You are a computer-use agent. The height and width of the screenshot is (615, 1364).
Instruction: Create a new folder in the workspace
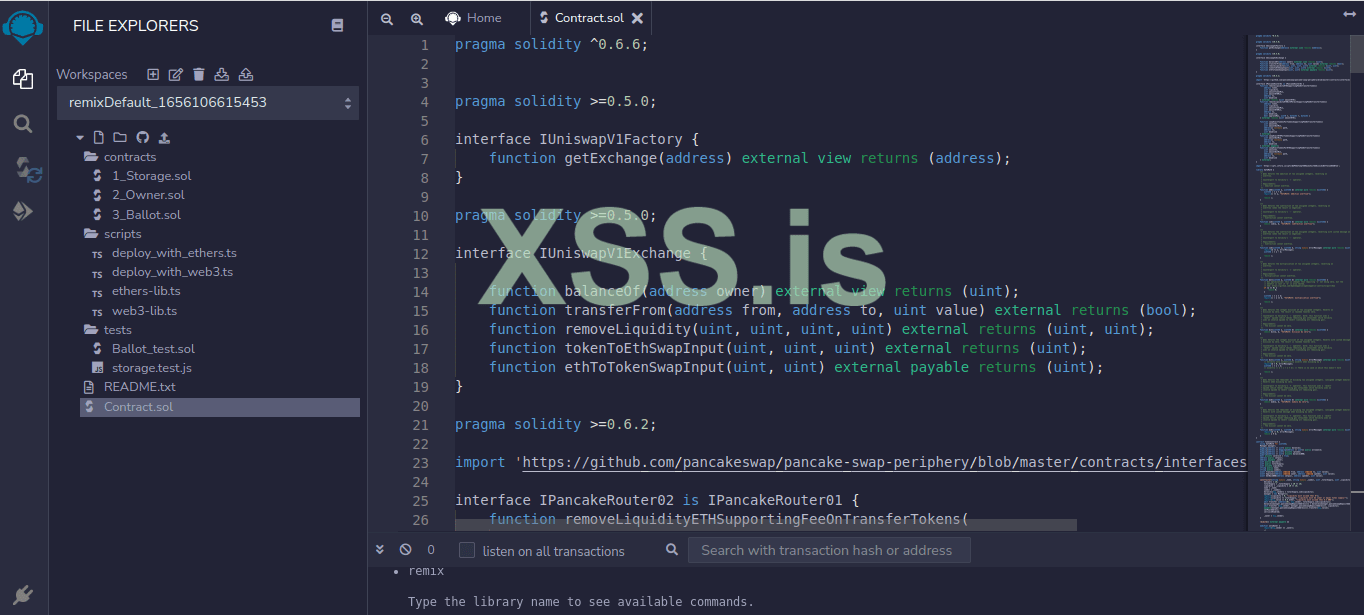click(118, 139)
